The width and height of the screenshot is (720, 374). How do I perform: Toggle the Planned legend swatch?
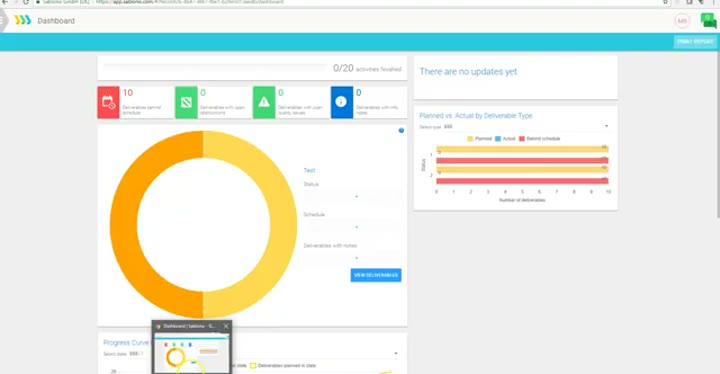coord(470,139)
